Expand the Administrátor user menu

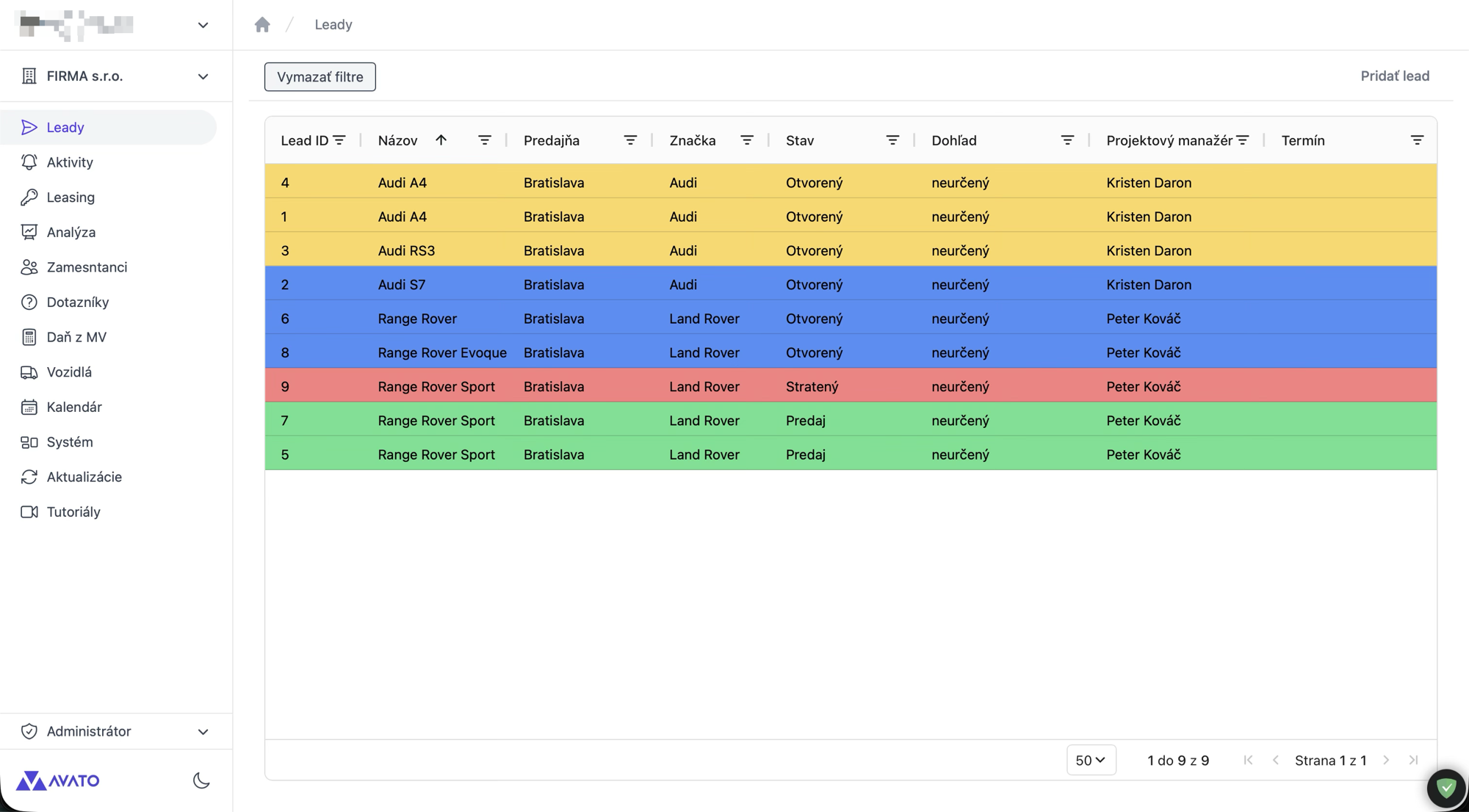[116, 731]
